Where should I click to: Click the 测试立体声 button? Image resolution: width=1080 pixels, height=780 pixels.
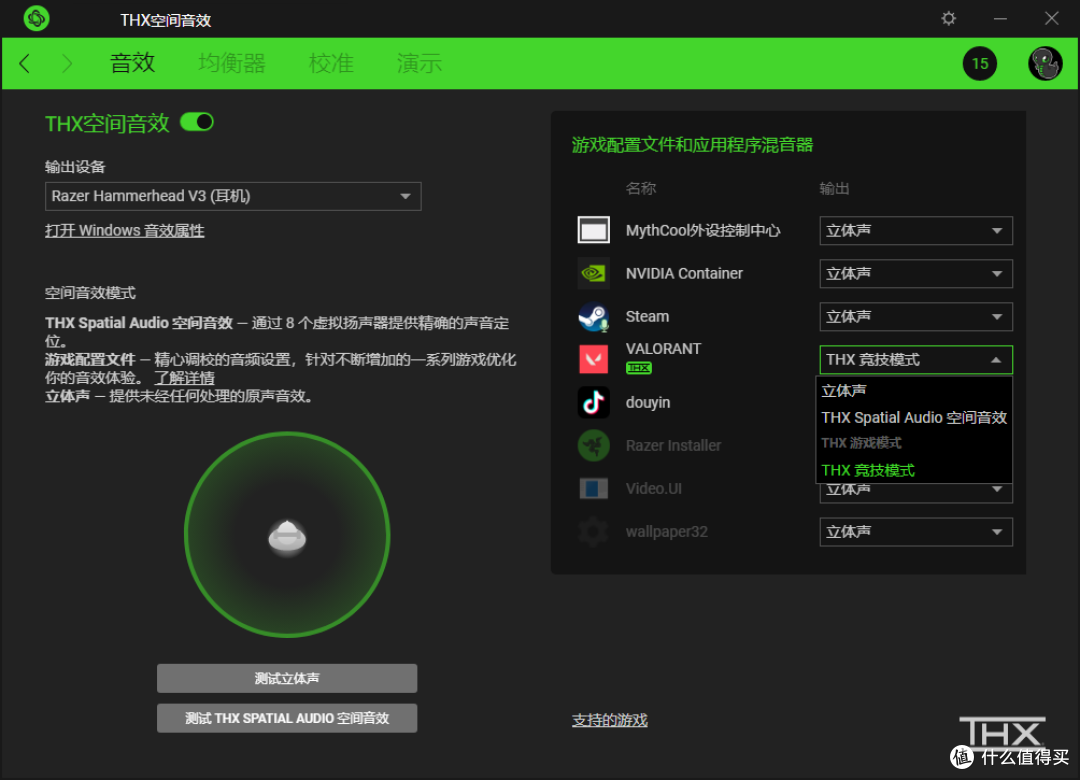pyautogui.click(x=287, y=679)
